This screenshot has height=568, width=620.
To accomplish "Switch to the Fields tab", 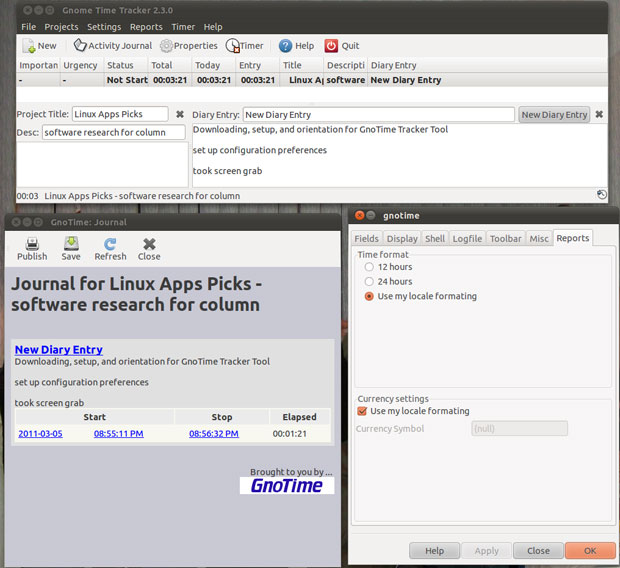I will (366, 239).
